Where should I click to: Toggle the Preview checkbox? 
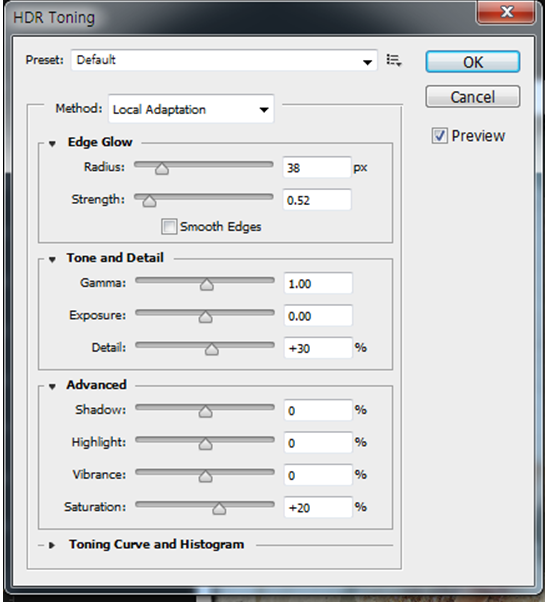pyautogui.click(x=439, y=136)
